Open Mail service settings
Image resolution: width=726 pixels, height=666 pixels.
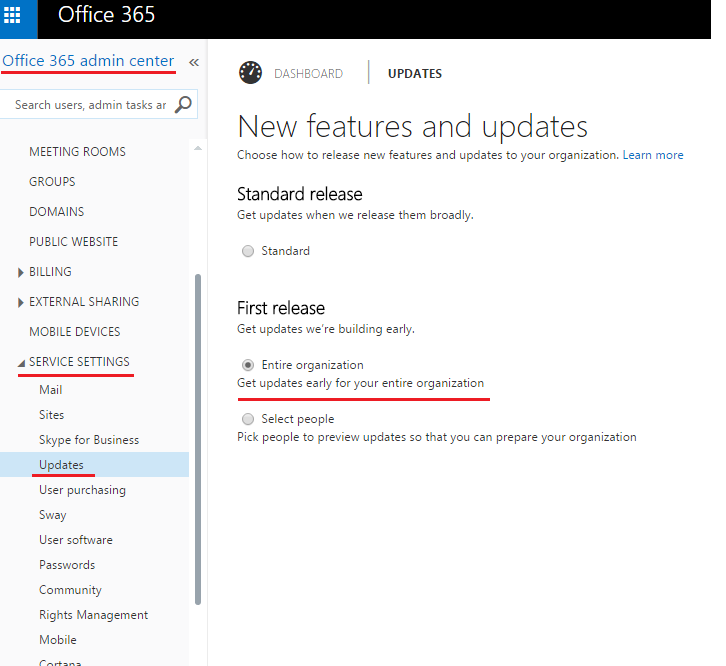point(50,390)
